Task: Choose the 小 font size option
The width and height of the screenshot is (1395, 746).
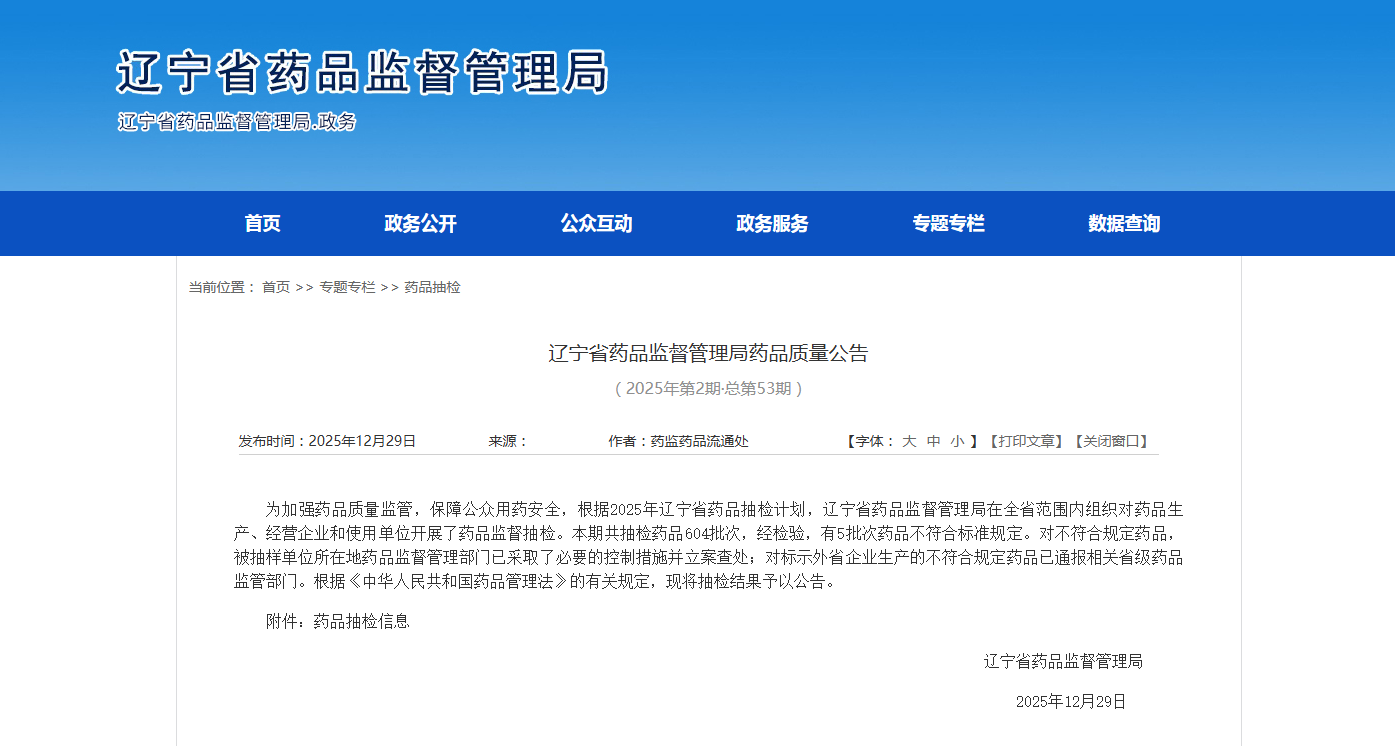Action: 957,441
